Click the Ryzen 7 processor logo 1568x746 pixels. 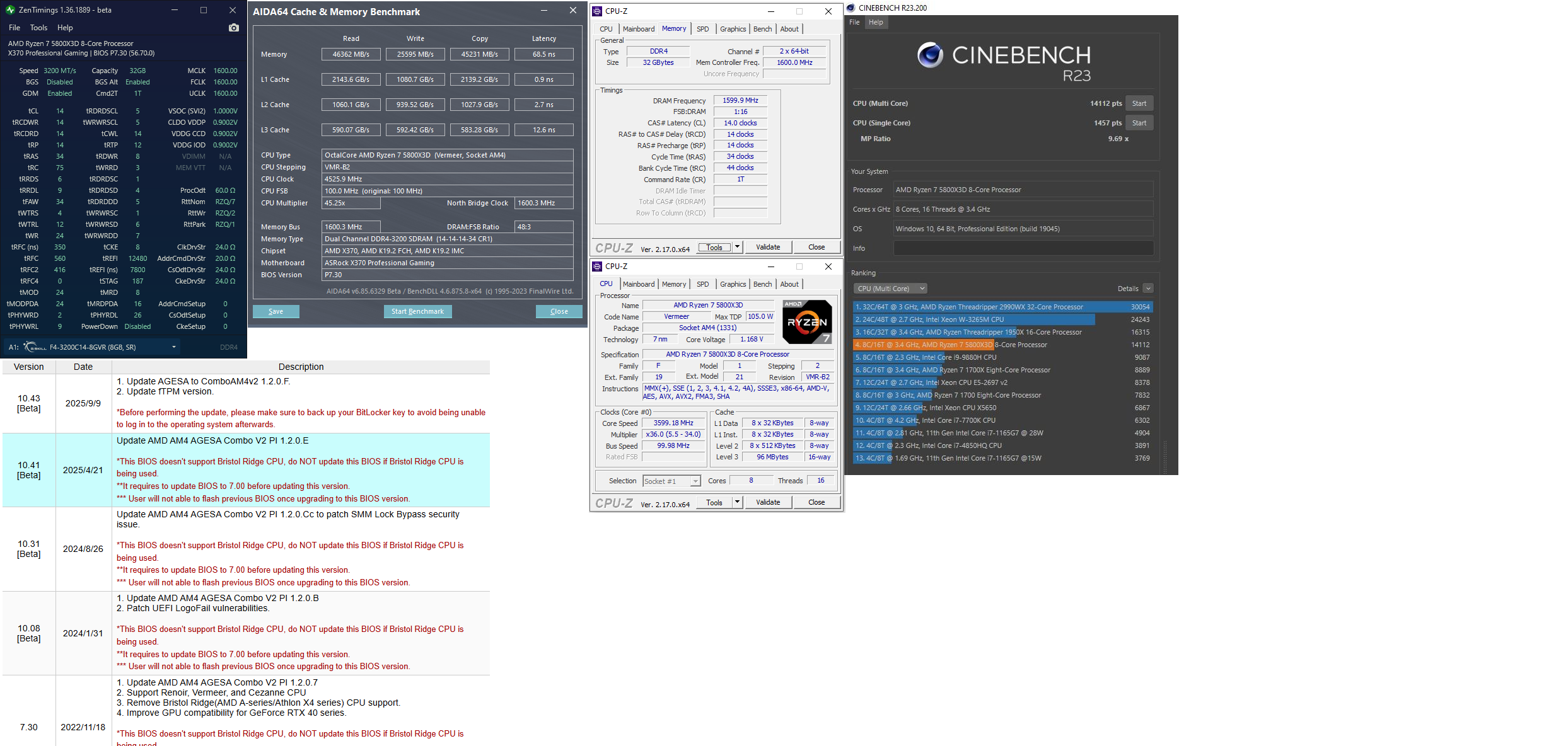(x=807, y=322)
